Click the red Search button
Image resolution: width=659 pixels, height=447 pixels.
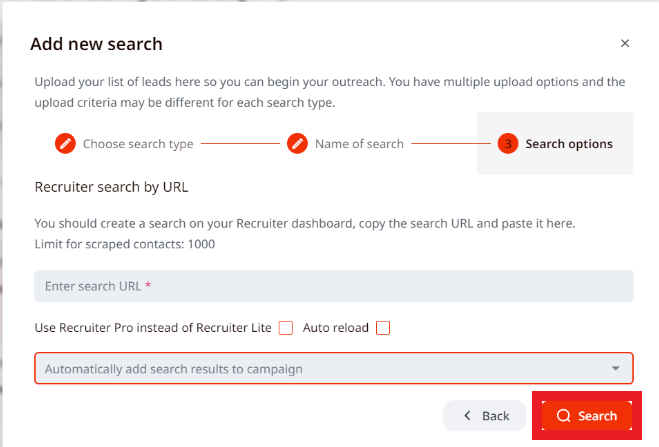pos(587,416)
